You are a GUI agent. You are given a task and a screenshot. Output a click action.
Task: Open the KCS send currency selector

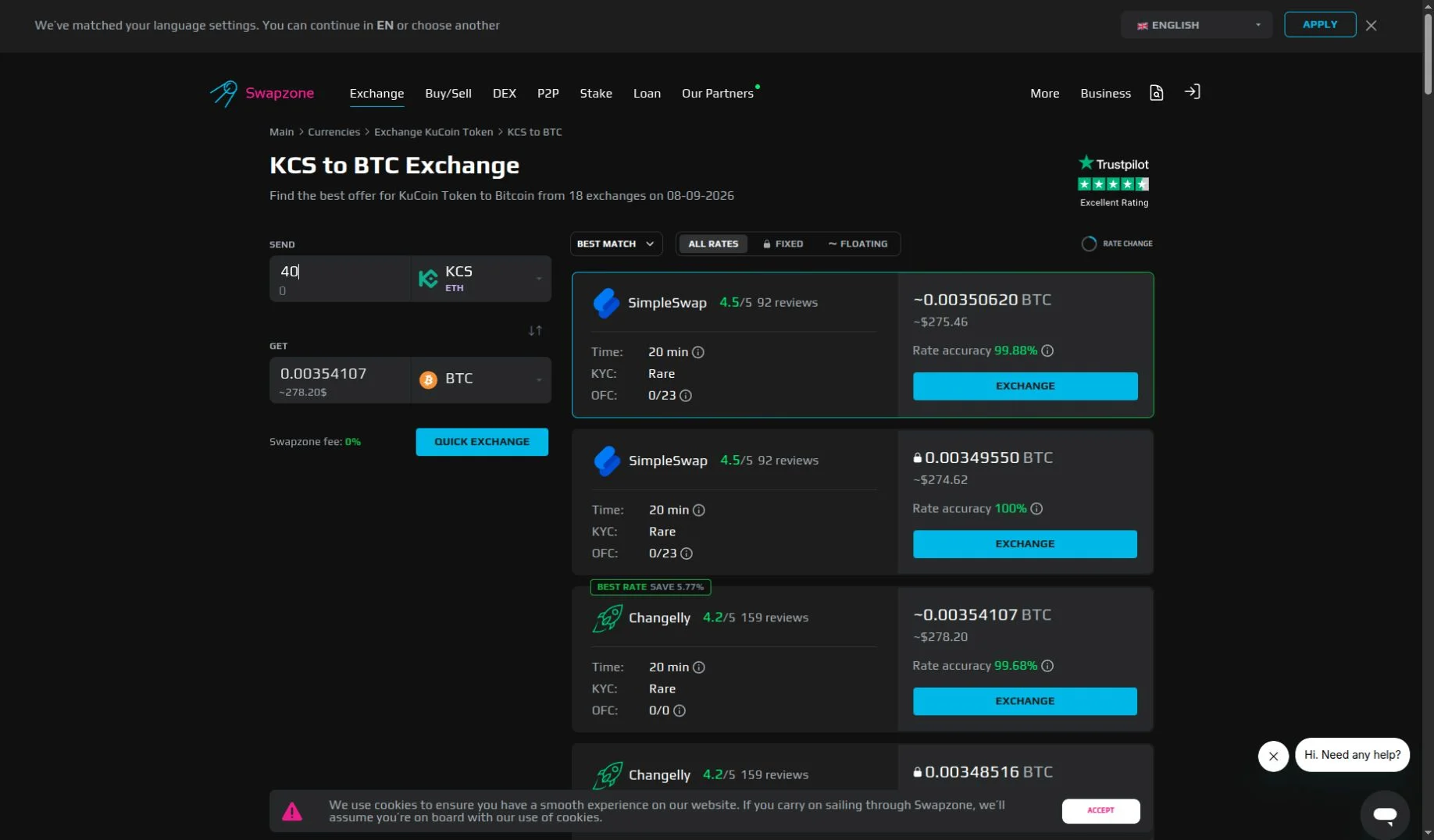481,279
